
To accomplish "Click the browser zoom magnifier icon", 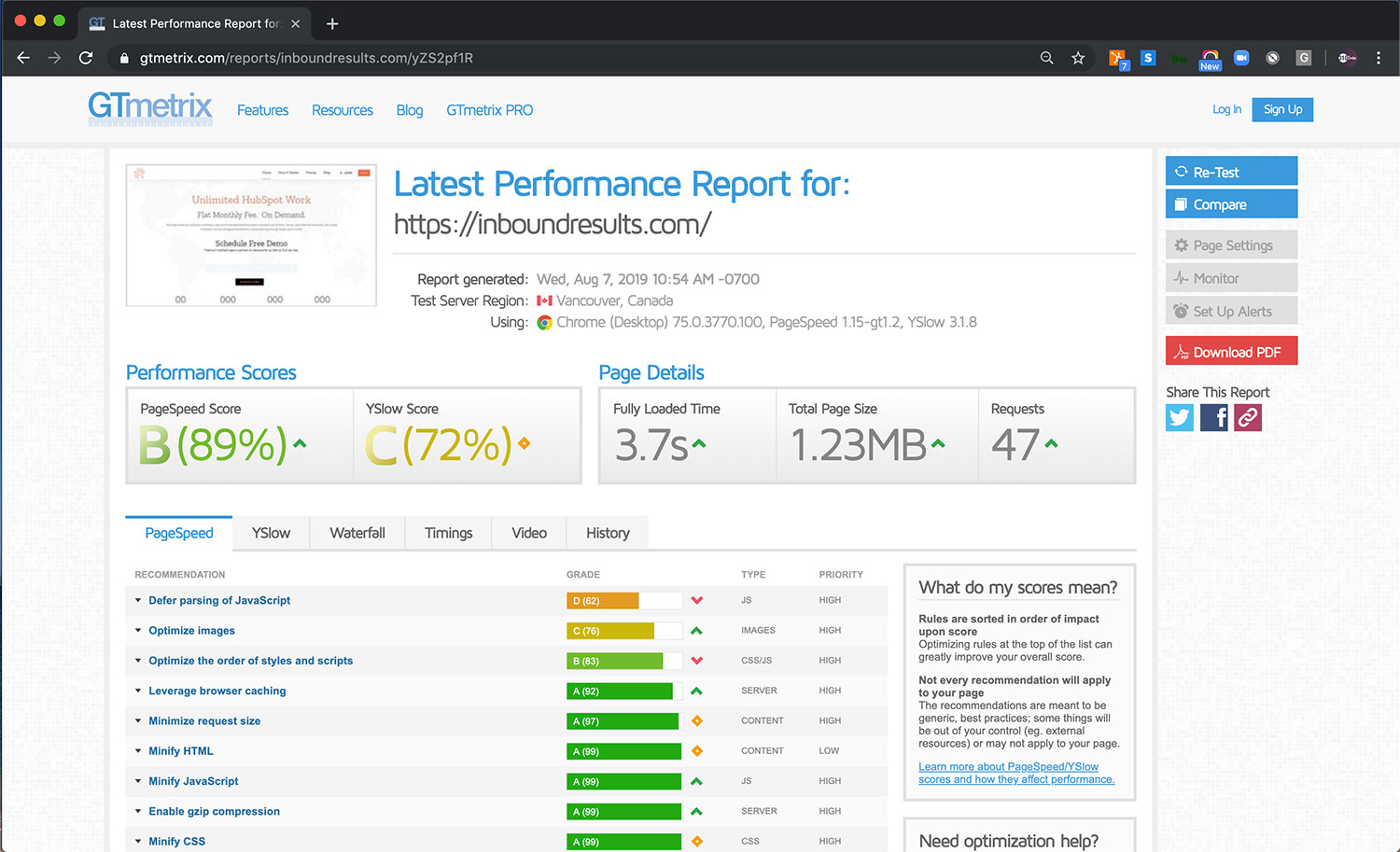I will pos(1047,58).
